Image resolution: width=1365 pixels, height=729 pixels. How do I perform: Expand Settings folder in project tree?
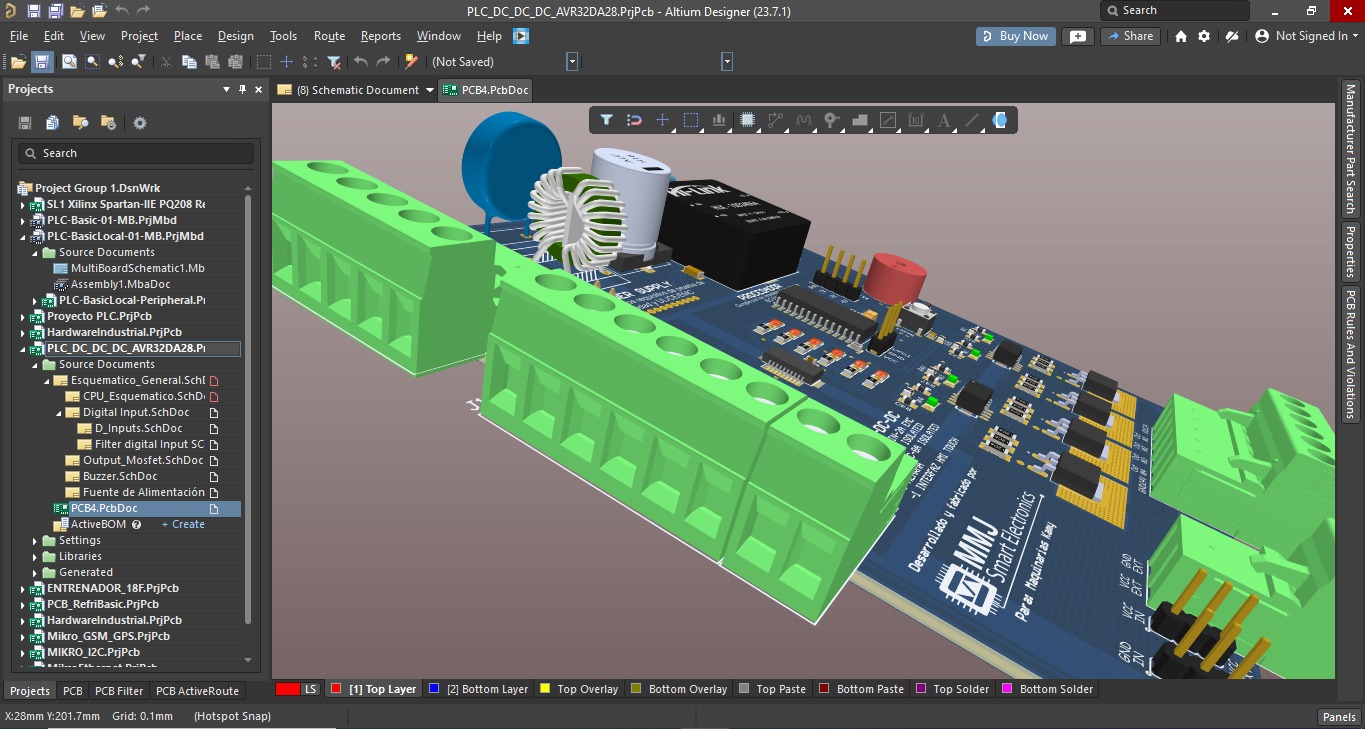point(36,541)
